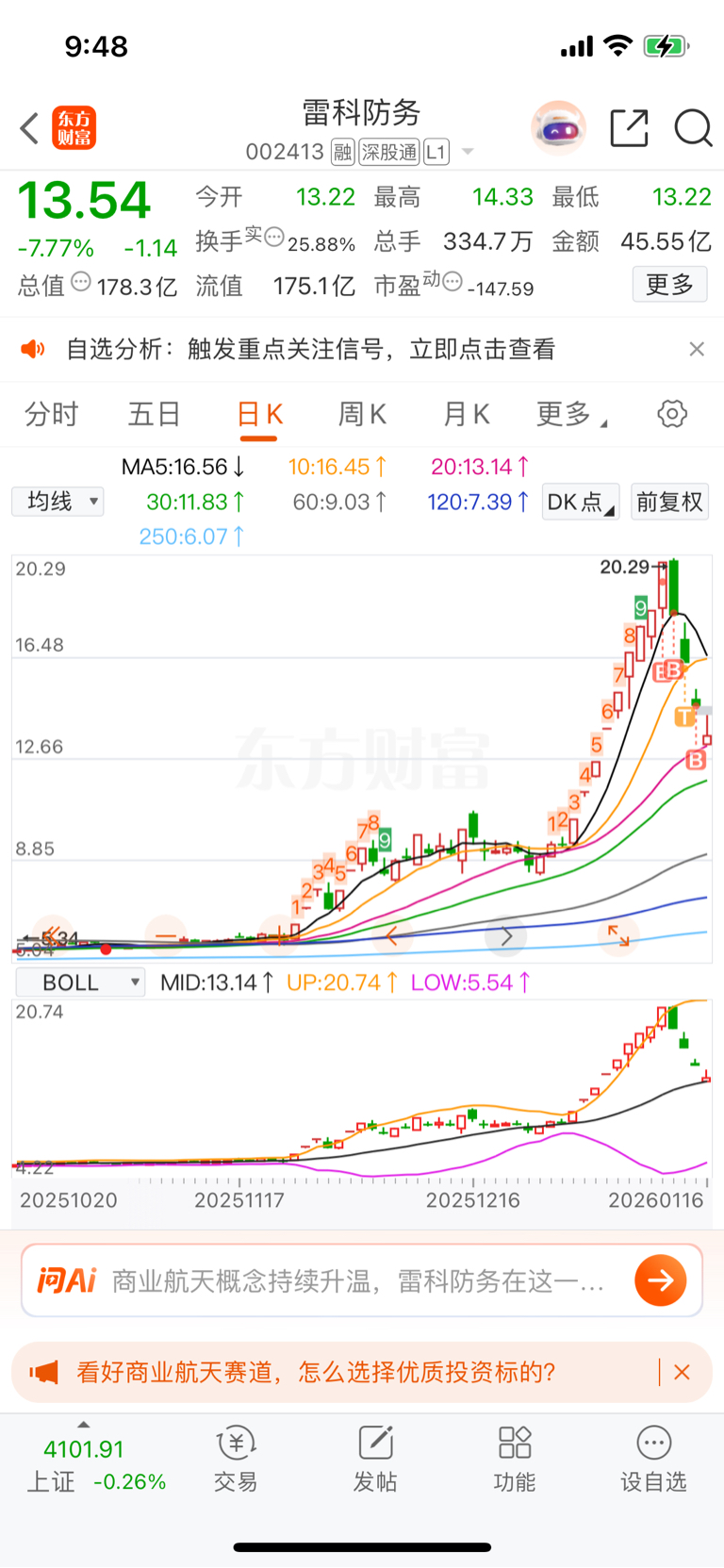Tap the T signal marker on chart

pos(684,718)
